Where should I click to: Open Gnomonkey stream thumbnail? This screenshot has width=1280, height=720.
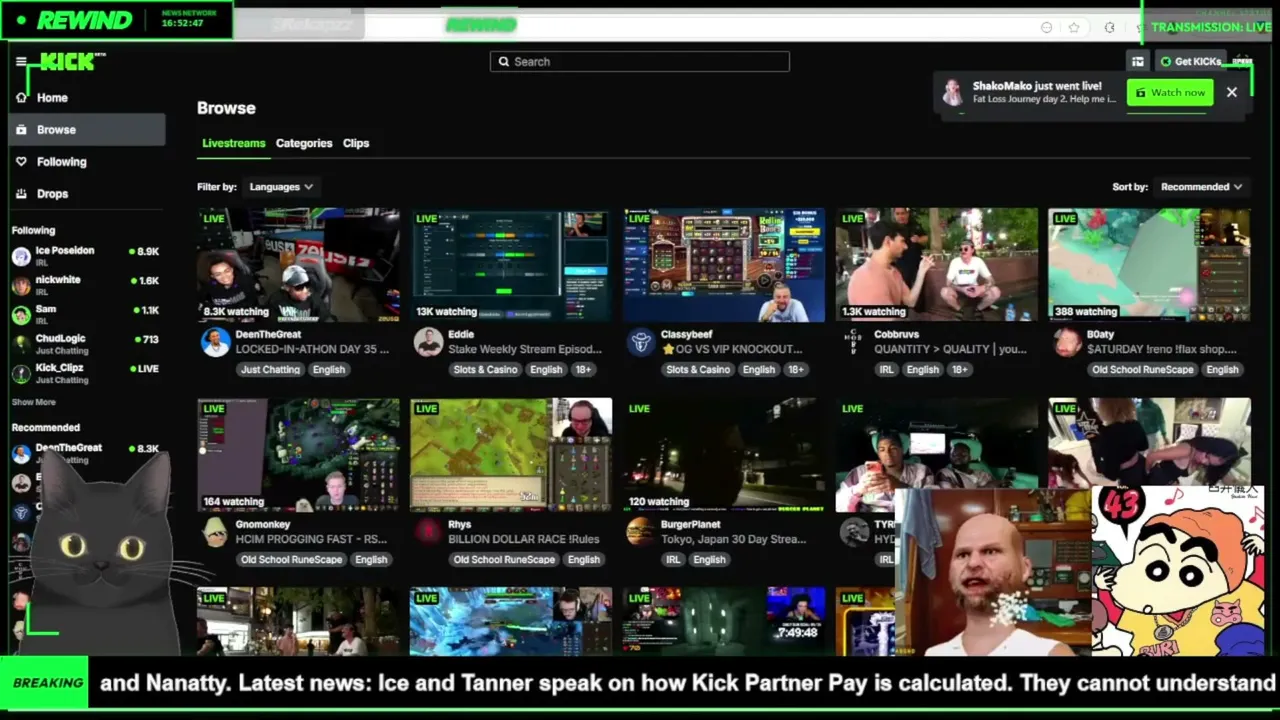coord(298,455)
